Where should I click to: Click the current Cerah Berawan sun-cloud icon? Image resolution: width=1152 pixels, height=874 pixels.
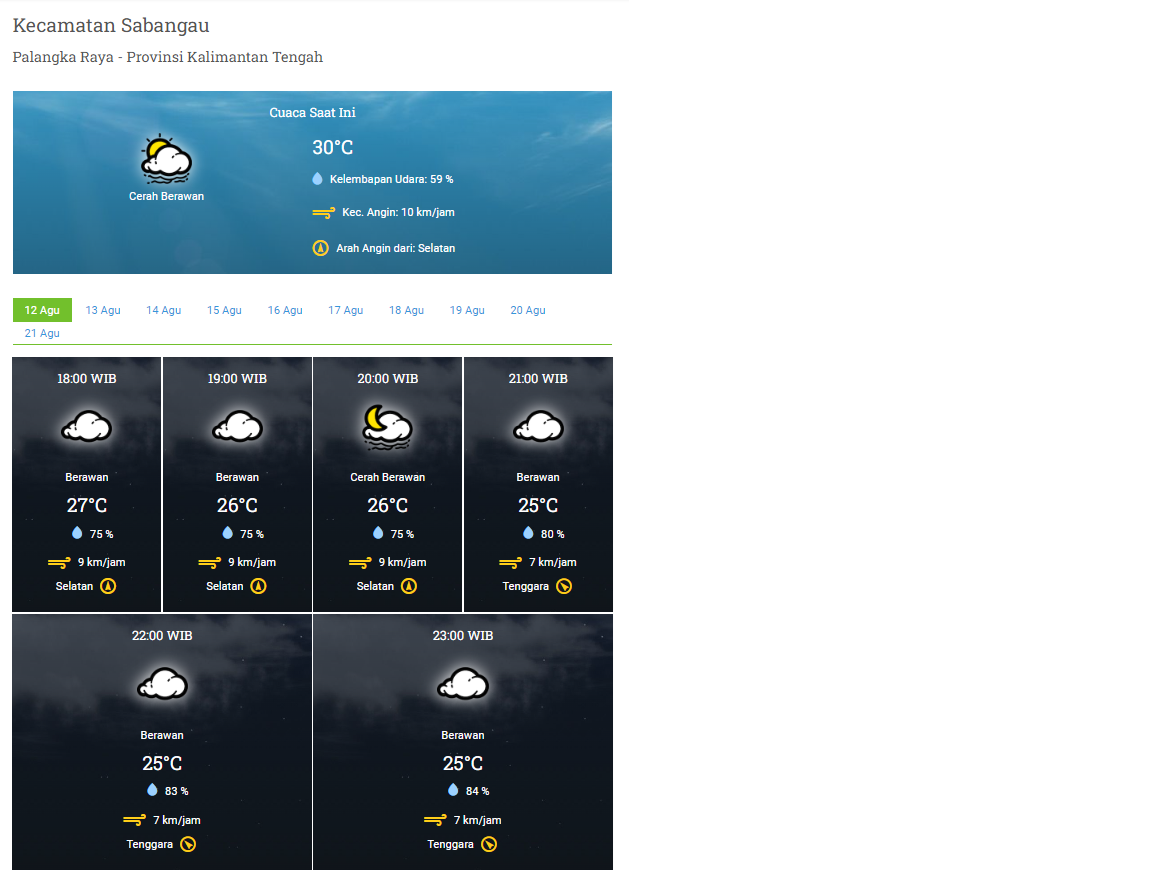pos(166,159)
